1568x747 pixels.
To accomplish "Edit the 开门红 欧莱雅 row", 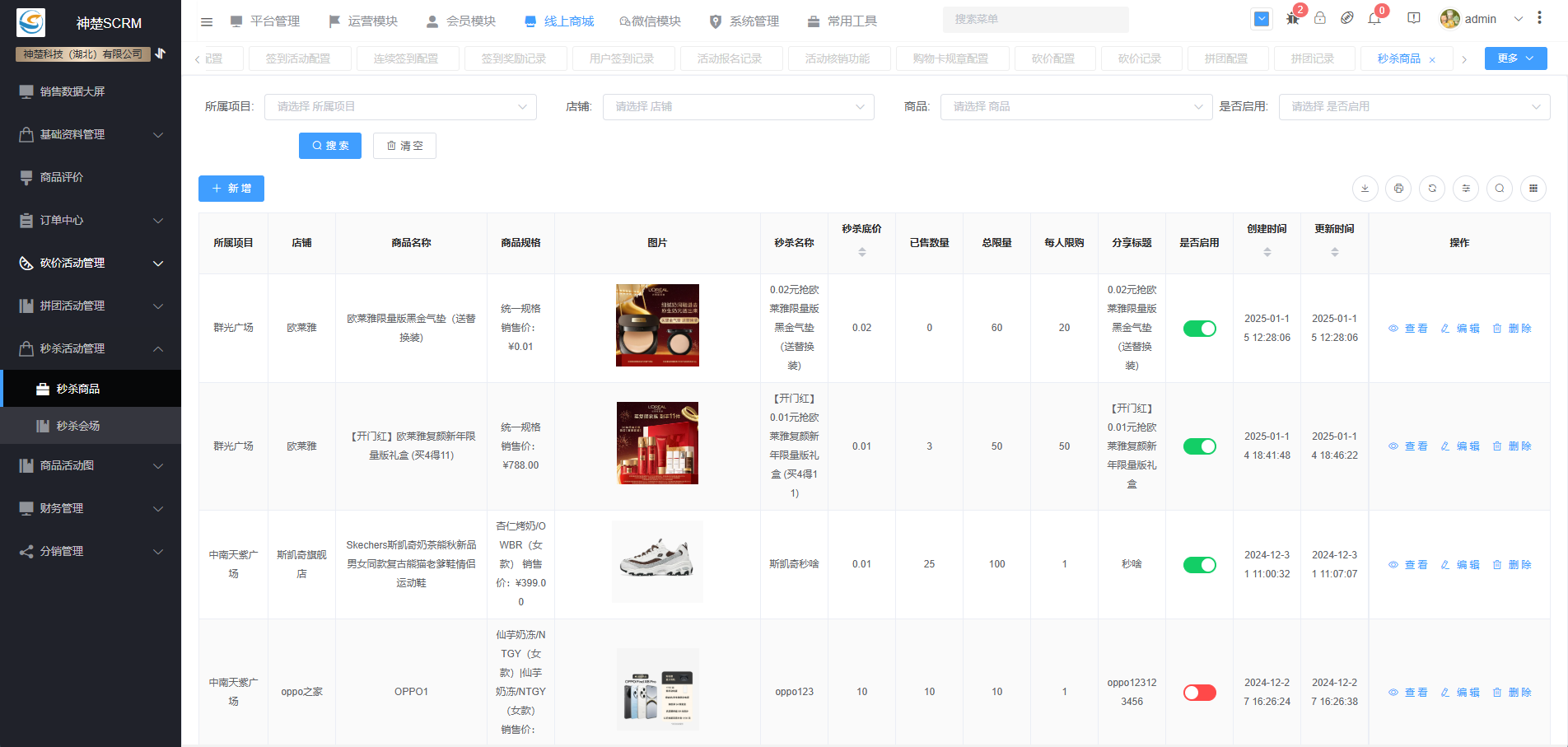I will pos(1460,446).
